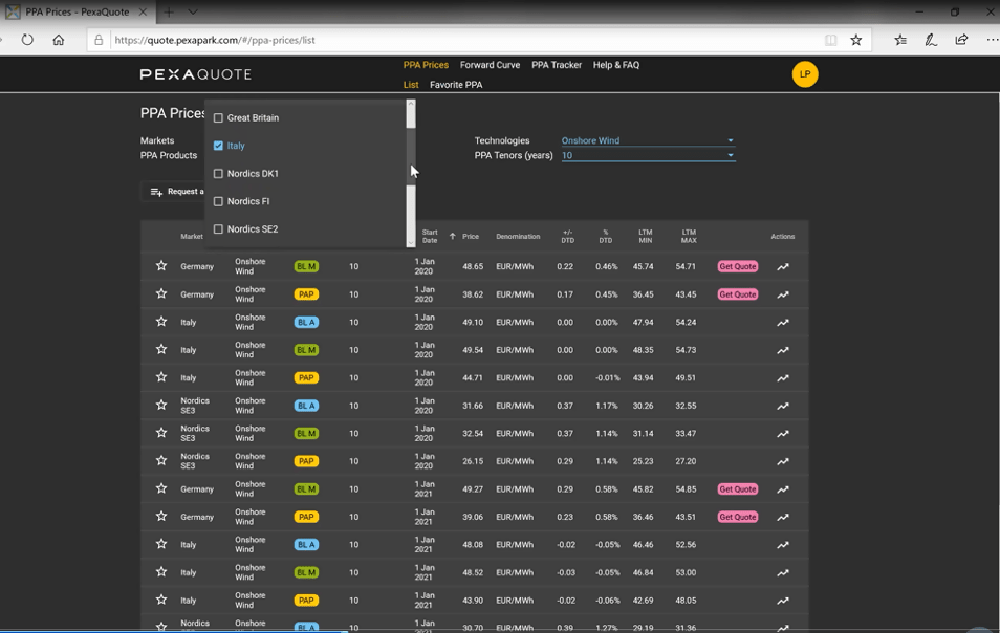This screenshot has width=1000, height=633.
Task: Star the Germany 39.06 row
Action: (161, 516)
